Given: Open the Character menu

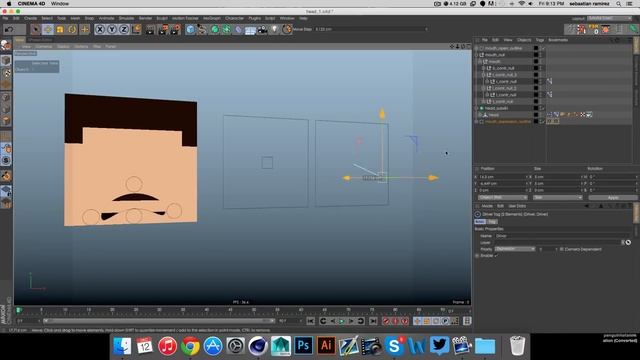Looking at the screenshot, I should click(x=234, y=18).
